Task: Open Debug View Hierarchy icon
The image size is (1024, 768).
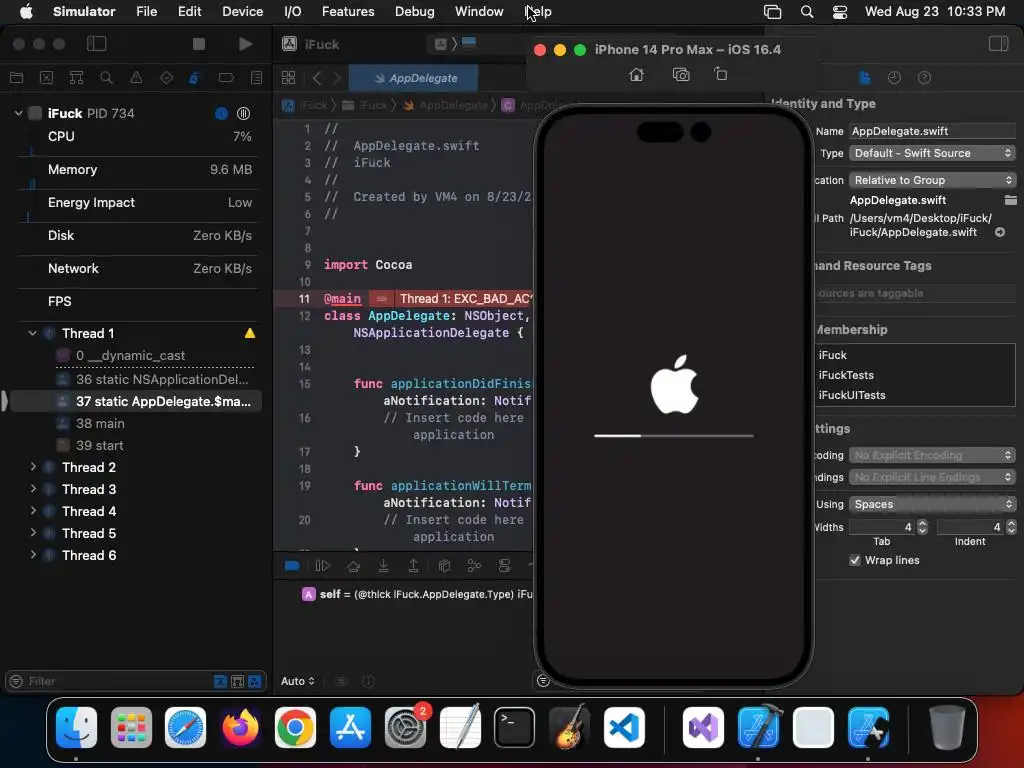Action: coord(444,566)
